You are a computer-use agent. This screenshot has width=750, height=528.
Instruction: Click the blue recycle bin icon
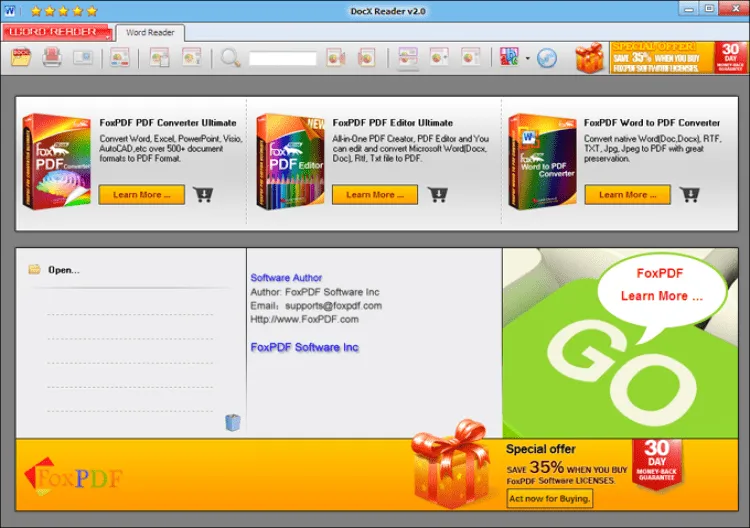(233, 422)
